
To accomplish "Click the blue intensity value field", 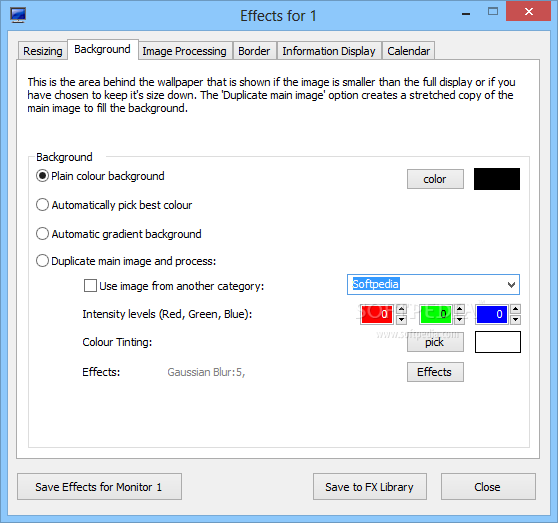I will 491,314.
